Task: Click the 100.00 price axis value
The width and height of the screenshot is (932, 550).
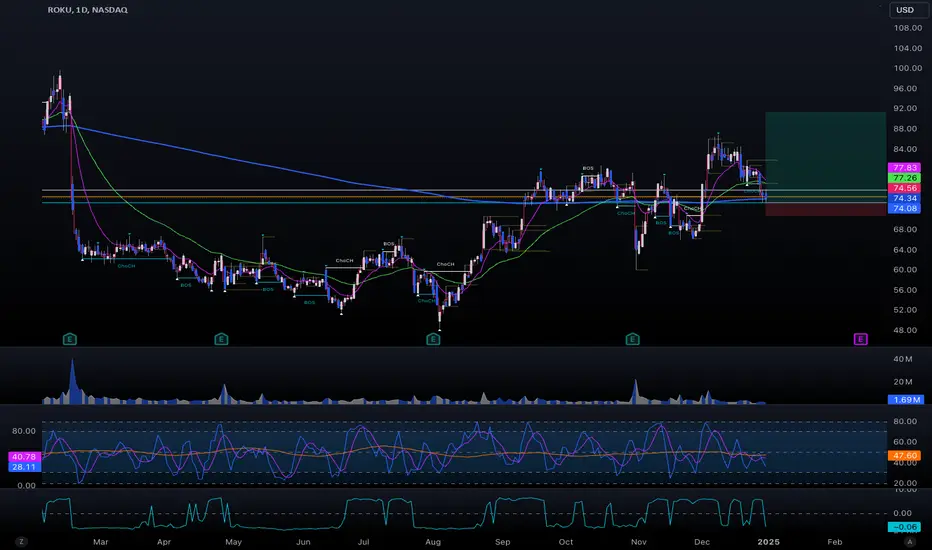Action: [x=908, y=68]
